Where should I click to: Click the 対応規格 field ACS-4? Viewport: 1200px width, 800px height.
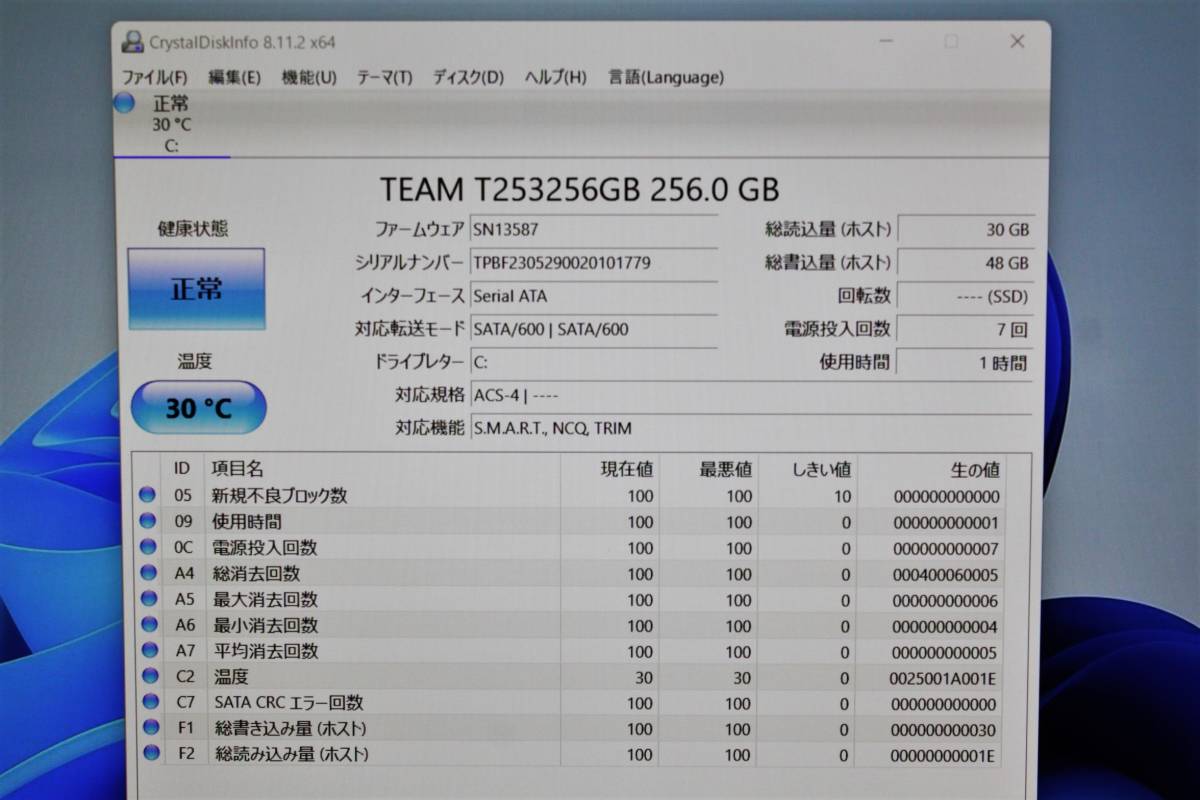click(750, 395)
